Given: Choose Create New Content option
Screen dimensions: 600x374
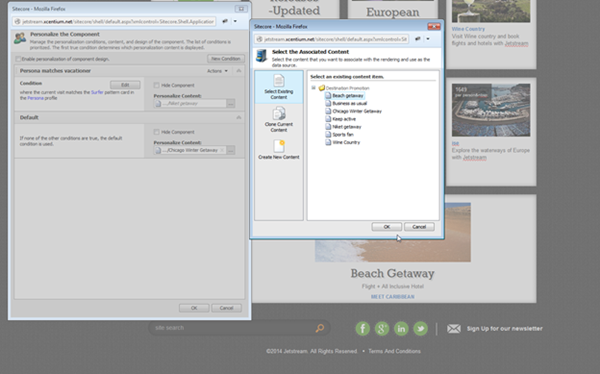Looking at the screenshot, I should pos(279,150).
